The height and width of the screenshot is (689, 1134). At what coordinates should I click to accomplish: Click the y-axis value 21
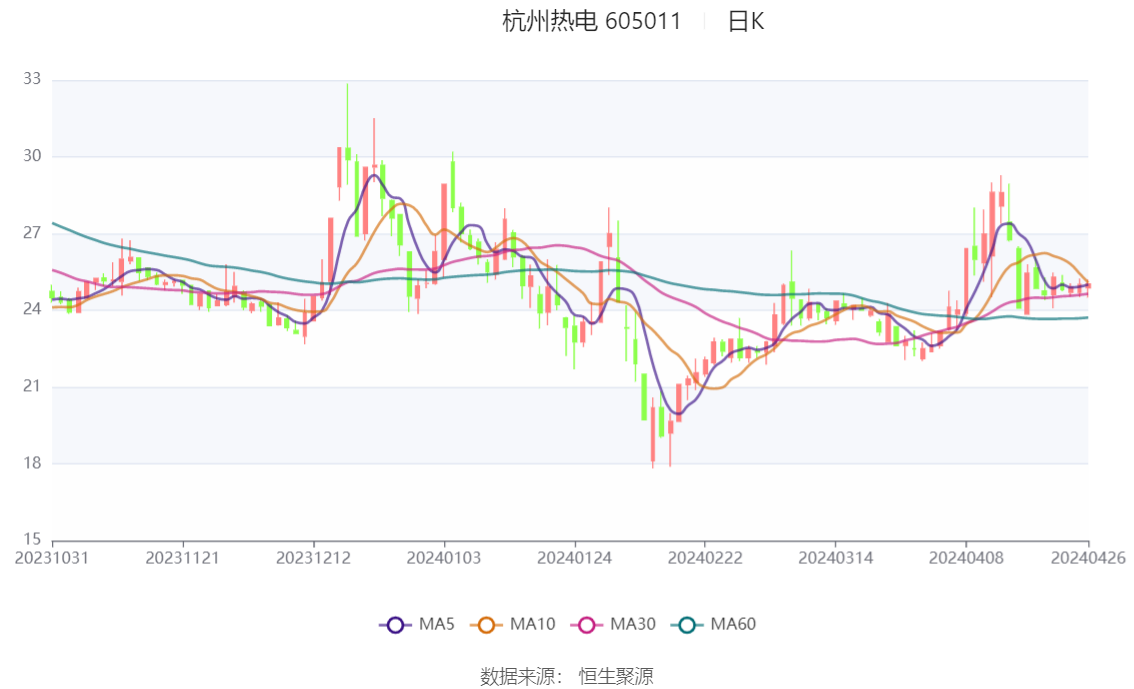[x=32, y=386]
